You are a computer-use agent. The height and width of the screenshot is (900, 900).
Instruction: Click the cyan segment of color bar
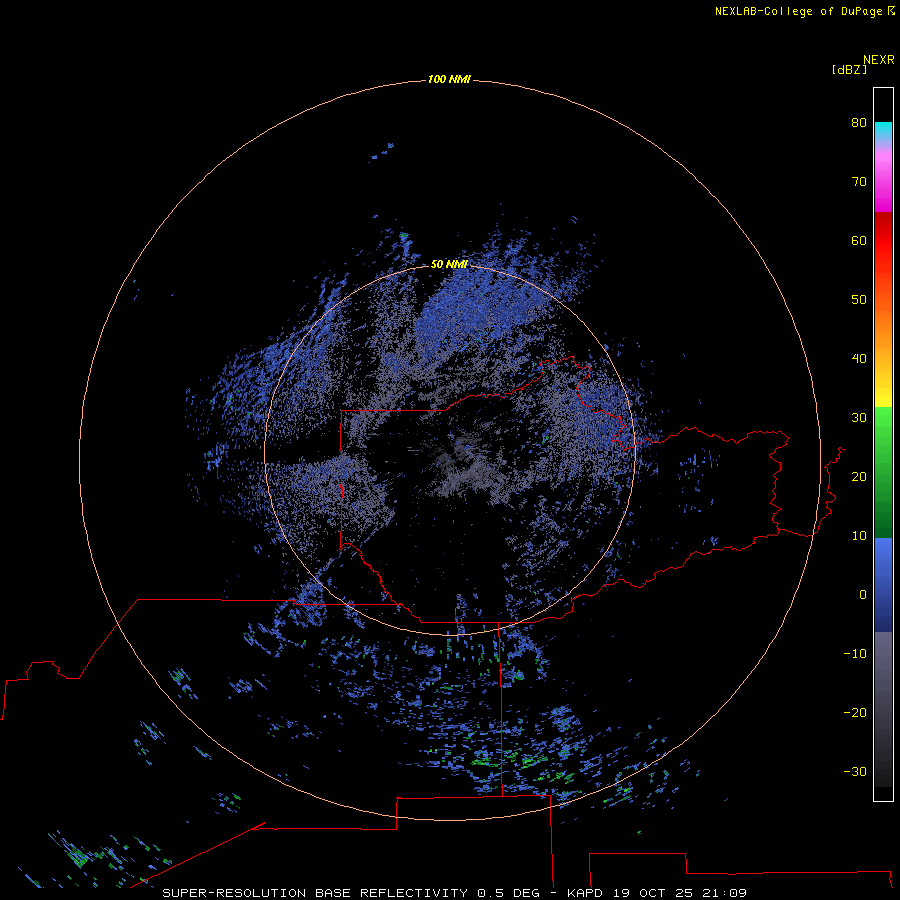click(883, 130)
